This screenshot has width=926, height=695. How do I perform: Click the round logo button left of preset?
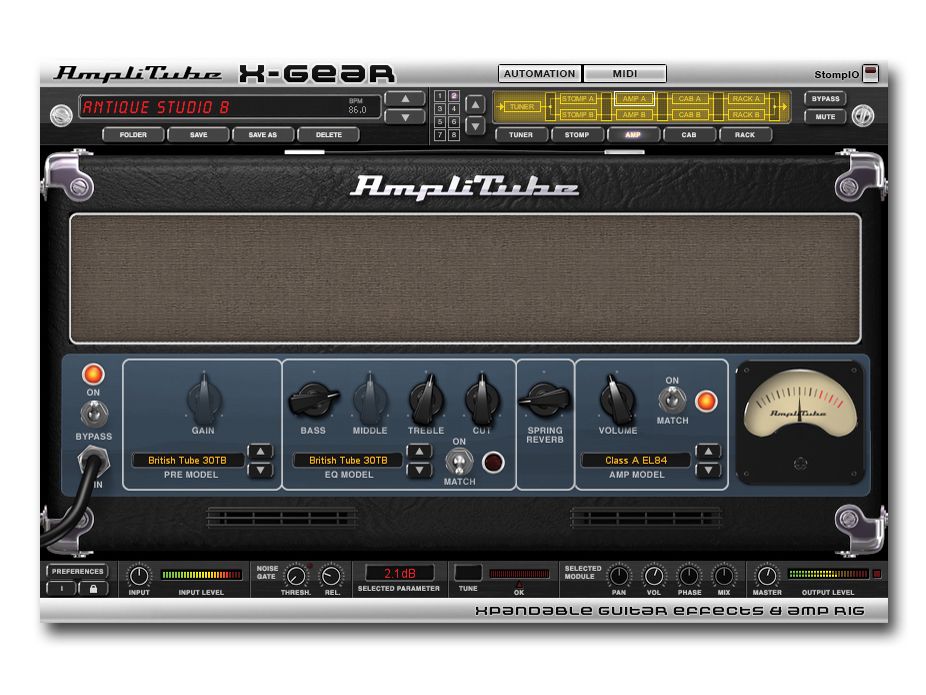61,115
